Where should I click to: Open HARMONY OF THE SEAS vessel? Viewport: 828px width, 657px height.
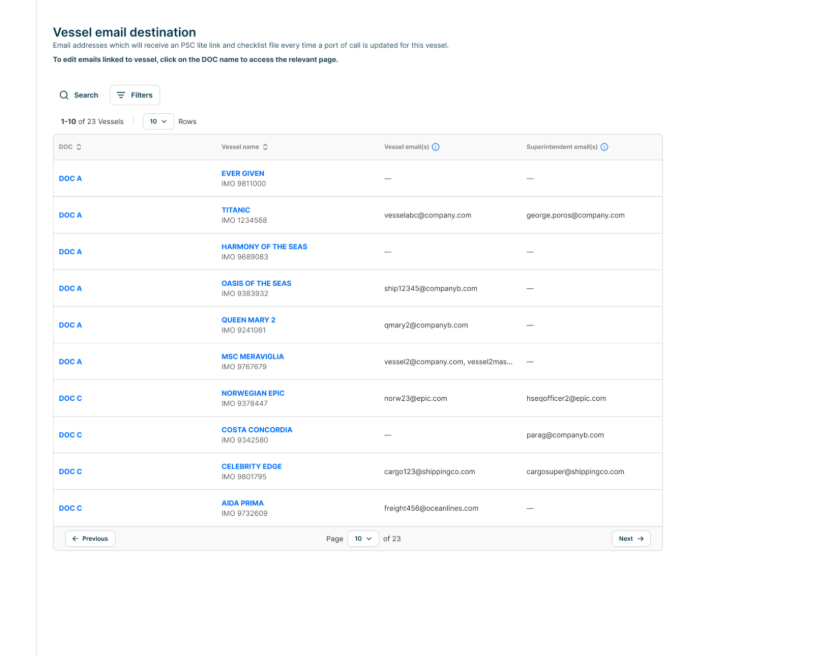click(x=264, y=247)
